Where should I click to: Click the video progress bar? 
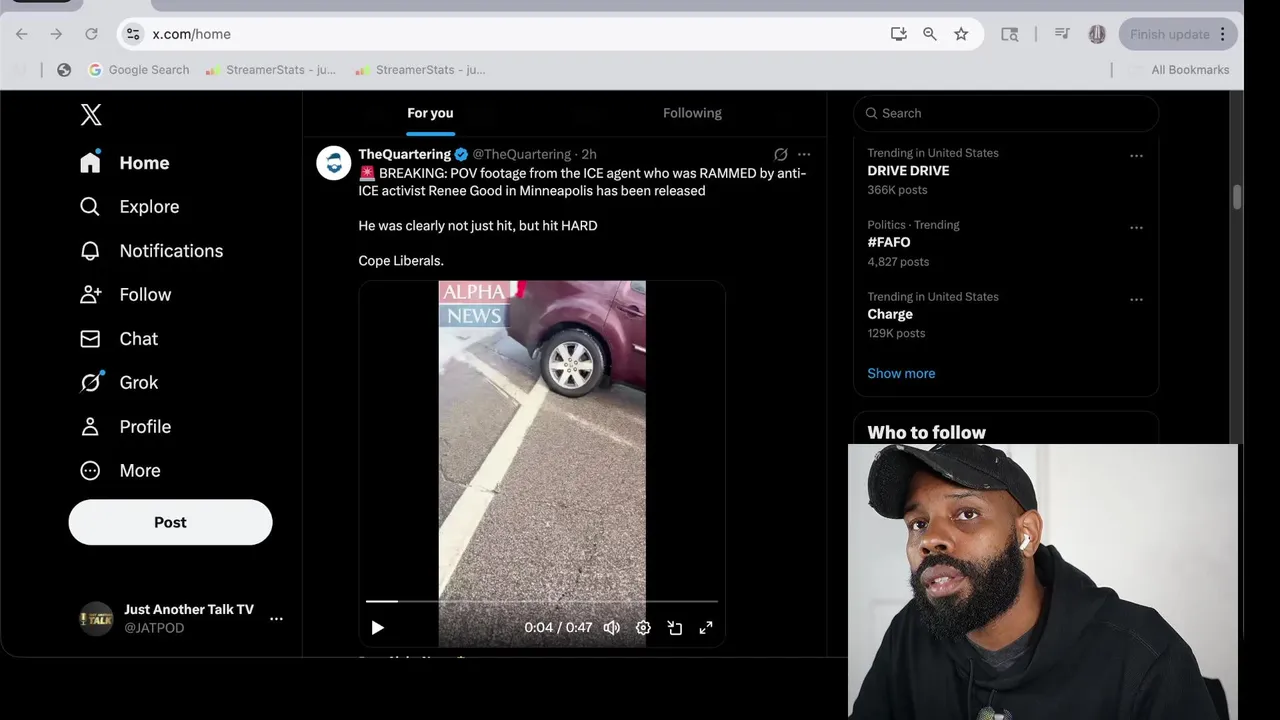point(541,601)
